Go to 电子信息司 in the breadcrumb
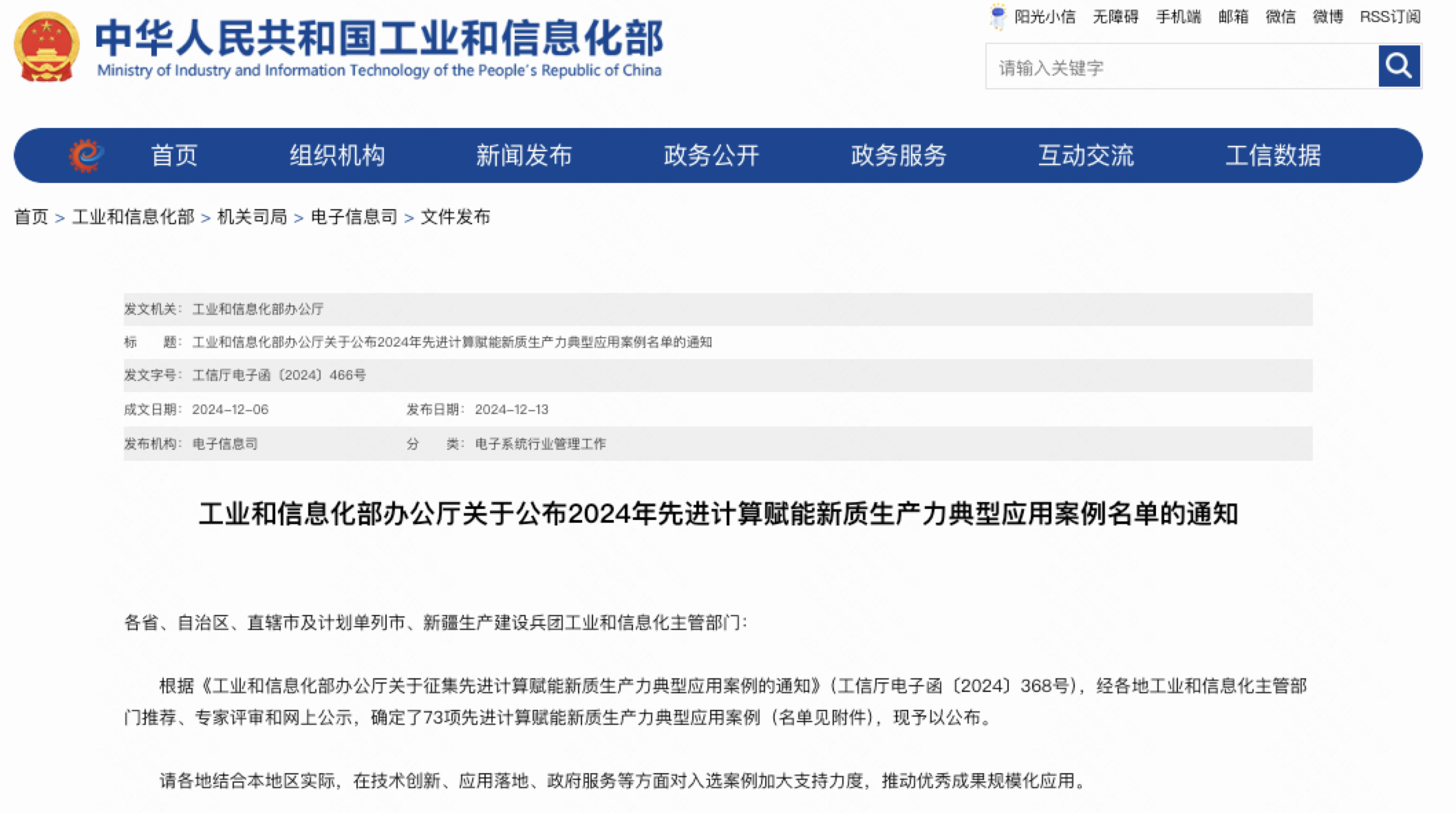 click(354, 217)
